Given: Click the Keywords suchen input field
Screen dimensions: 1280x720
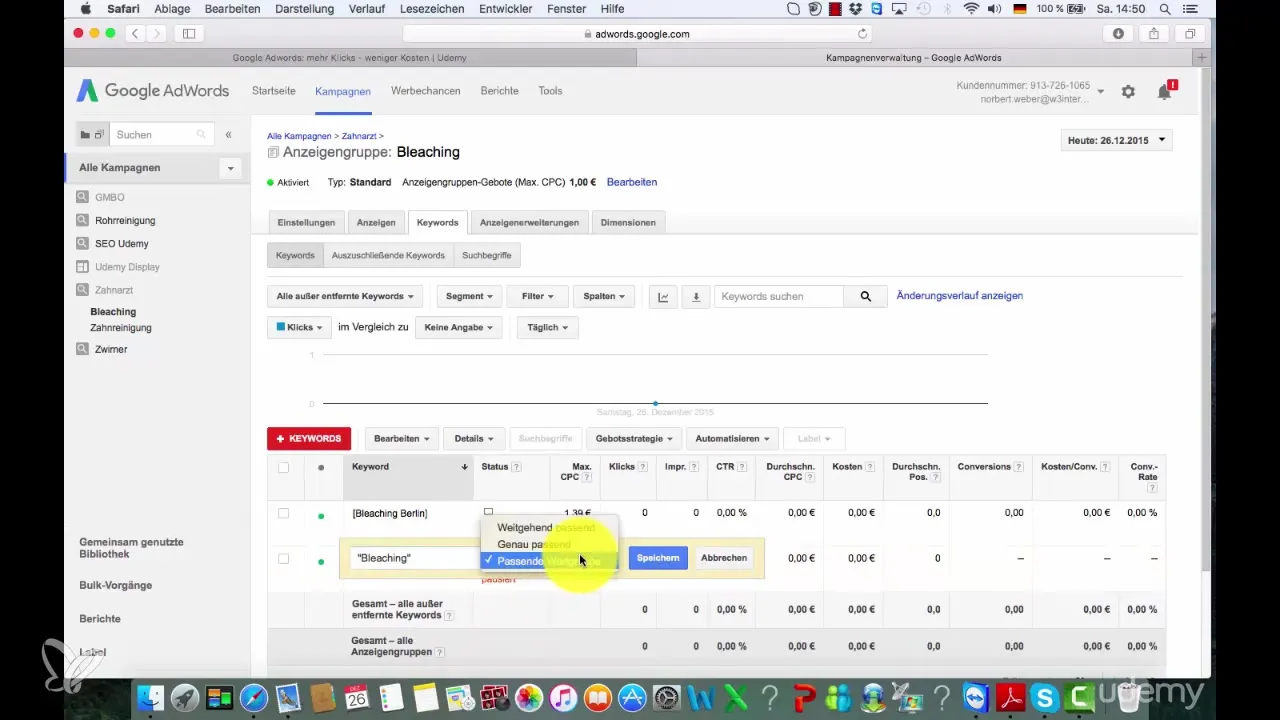Looking at the screenshot, I should point(779,296).
